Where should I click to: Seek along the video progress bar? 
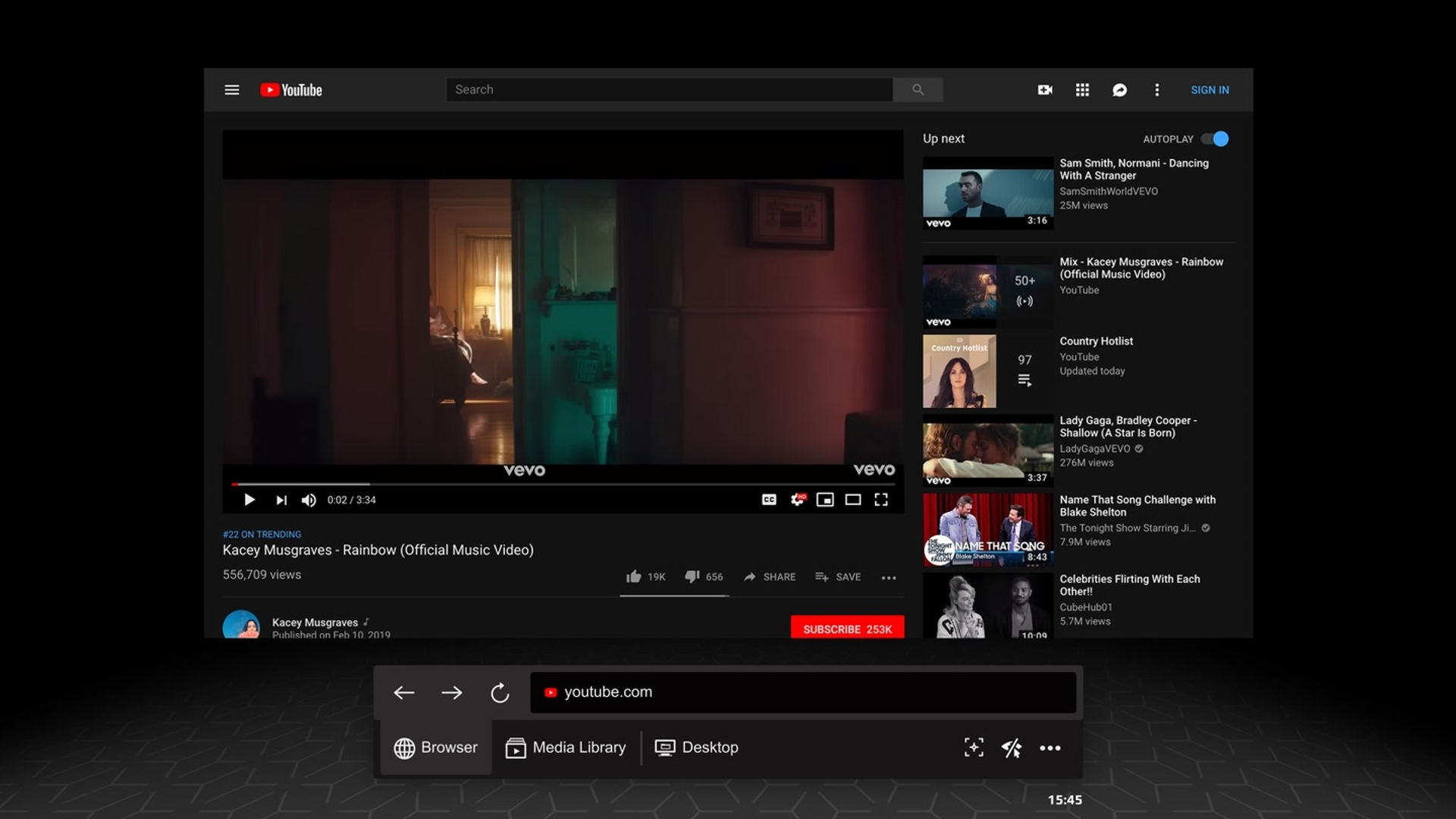563,484
